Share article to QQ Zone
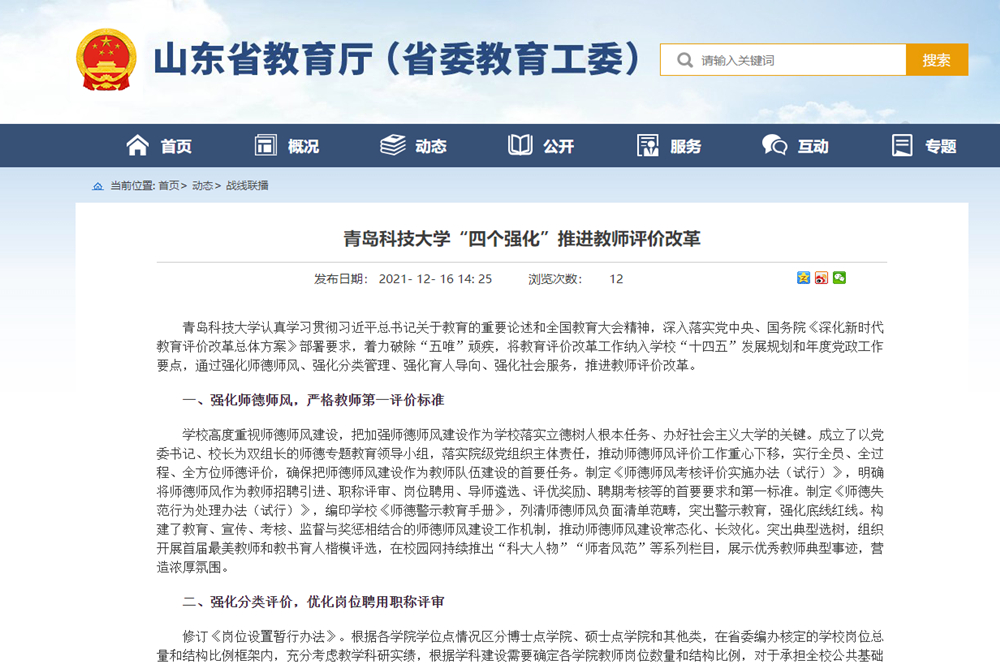 803,278
